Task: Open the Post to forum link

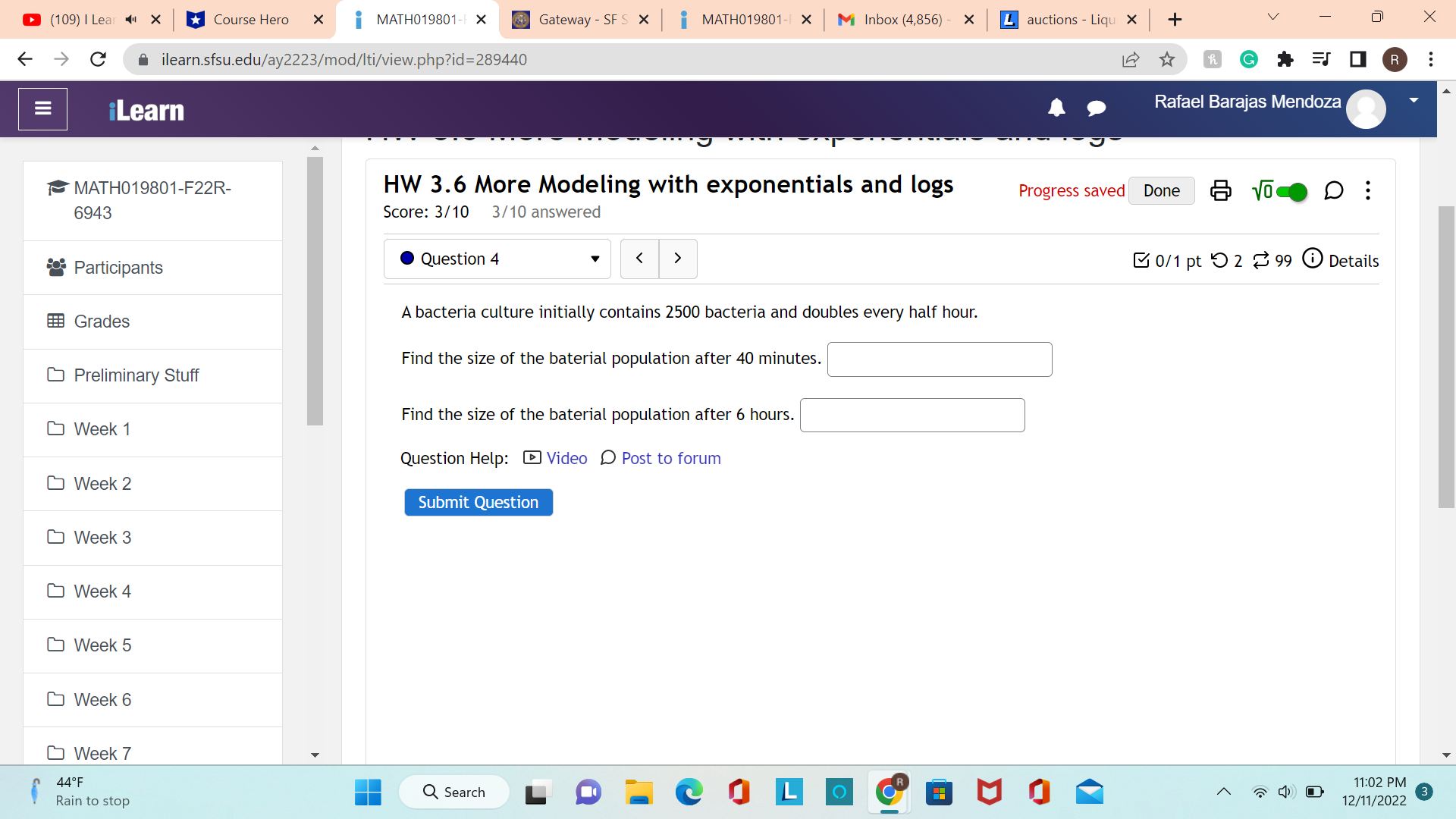Action: coord(670,459)
